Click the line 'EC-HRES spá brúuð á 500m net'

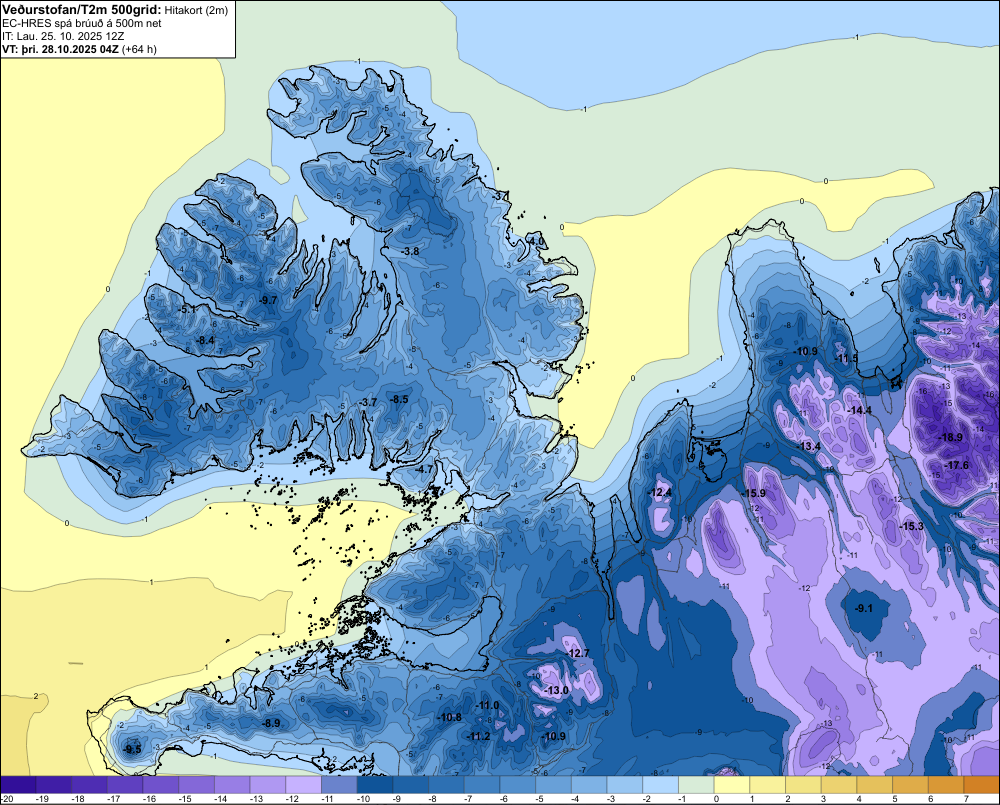click(82, 24)
